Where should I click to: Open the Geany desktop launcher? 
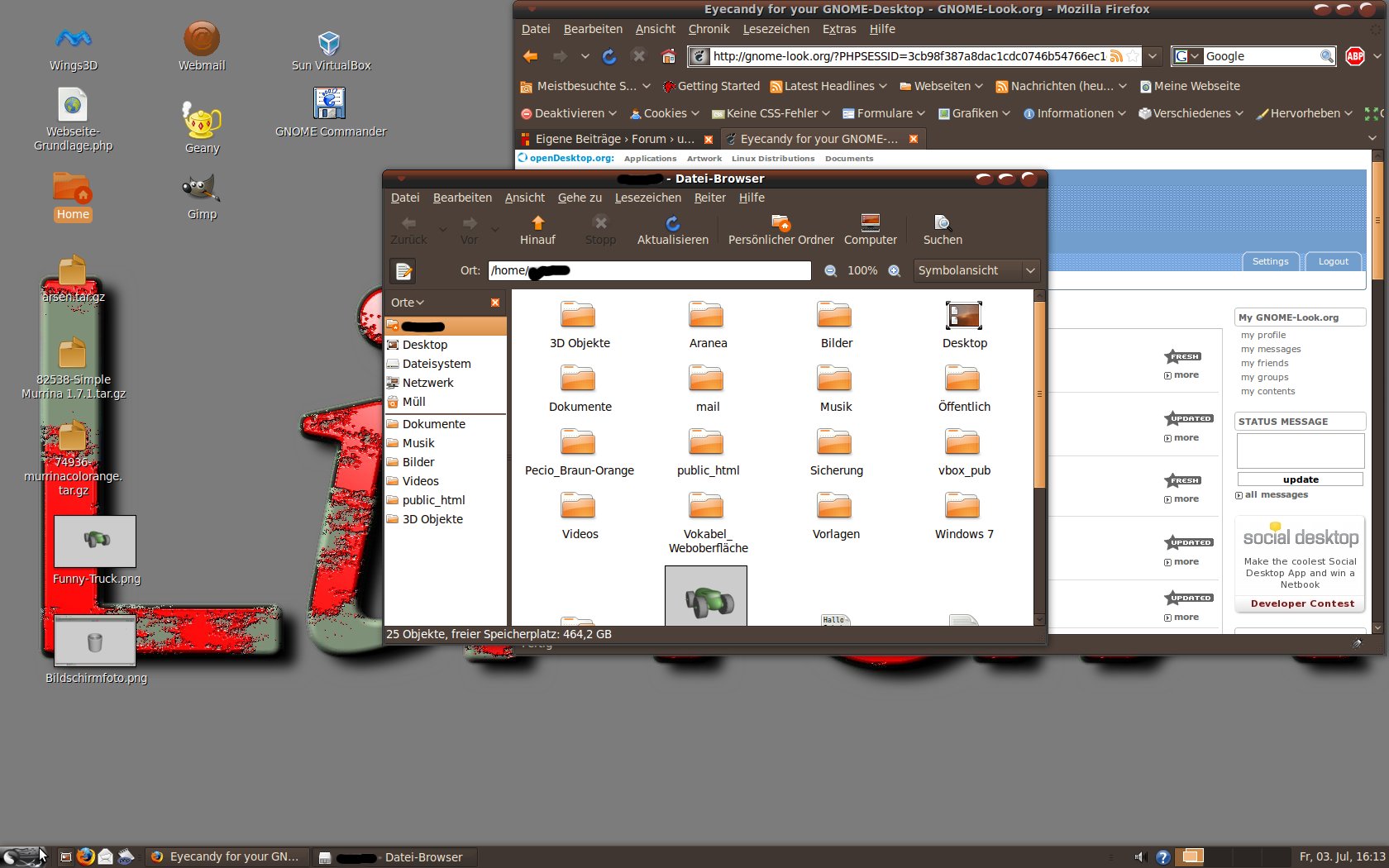click(202, 128)
